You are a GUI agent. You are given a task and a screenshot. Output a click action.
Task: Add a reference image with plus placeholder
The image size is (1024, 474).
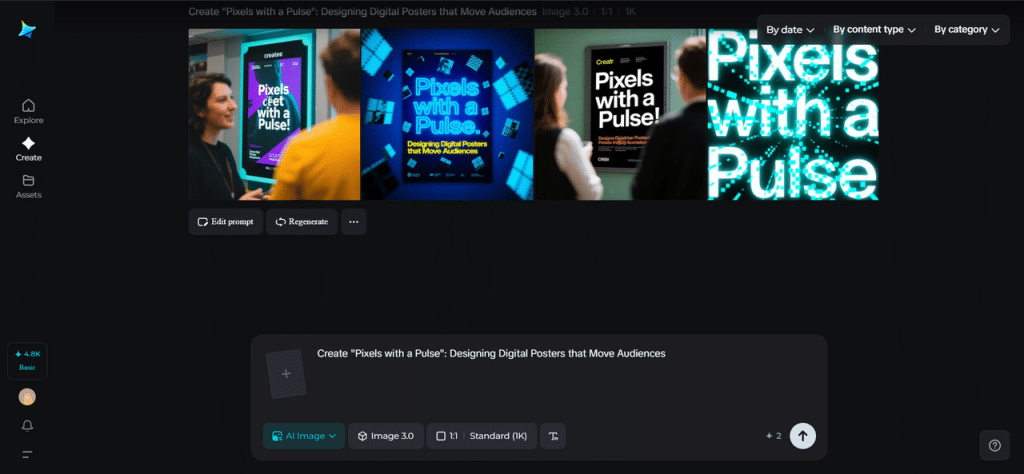[x=286, y=374]
